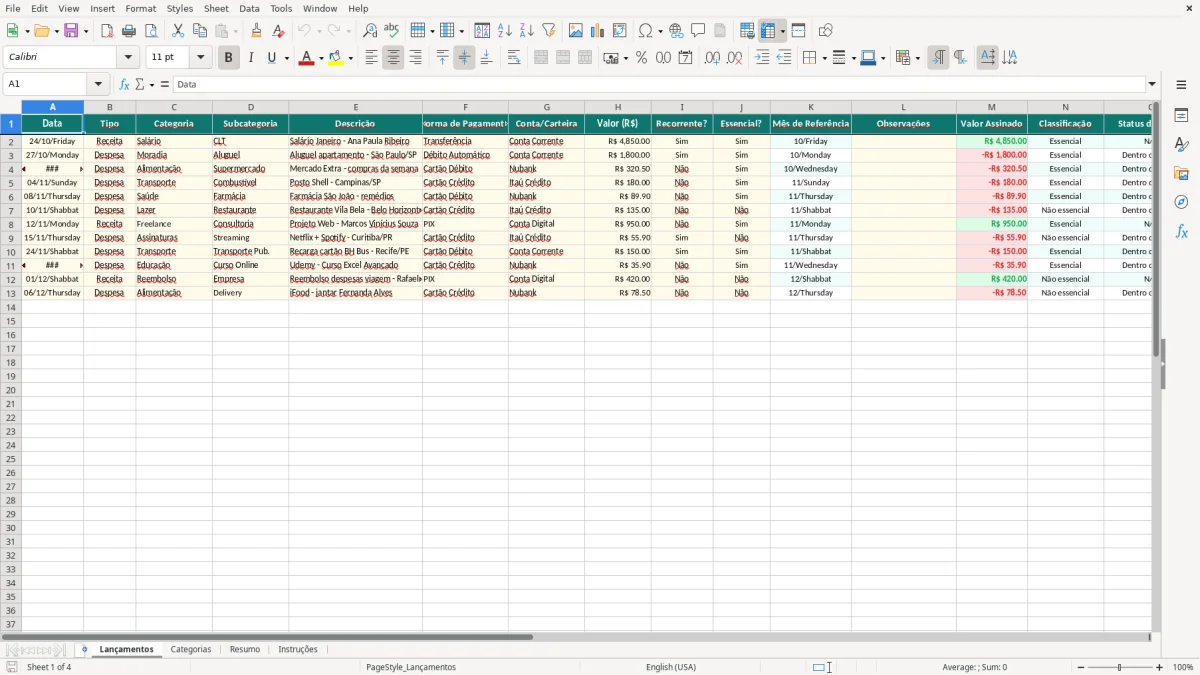The width and height of the screenshot is (1200, 675).
Task: Apply the red Font Color swatch
Action: click(306, 58)
